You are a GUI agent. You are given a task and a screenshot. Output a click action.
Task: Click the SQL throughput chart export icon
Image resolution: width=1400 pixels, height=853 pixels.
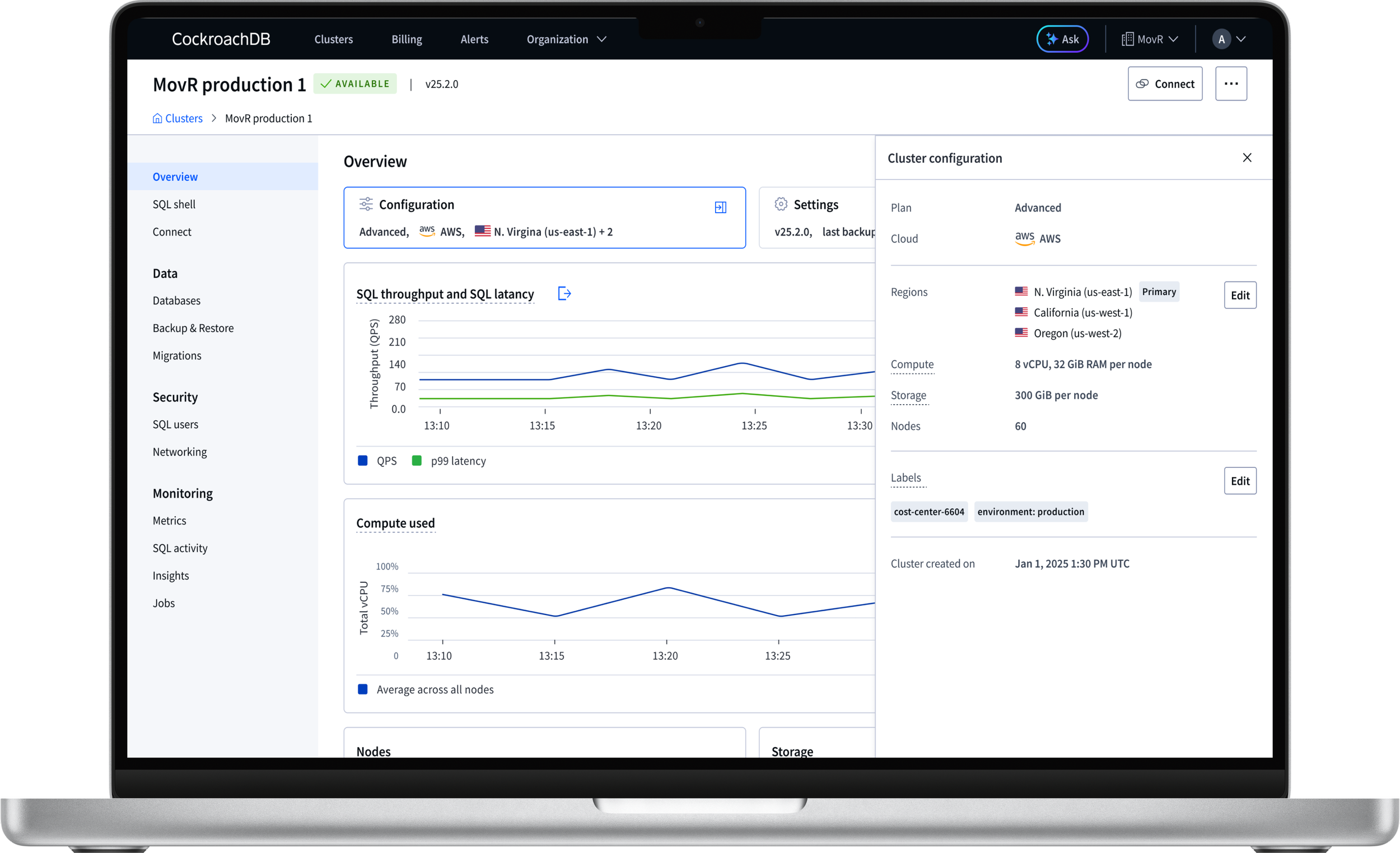click(563, 294)
